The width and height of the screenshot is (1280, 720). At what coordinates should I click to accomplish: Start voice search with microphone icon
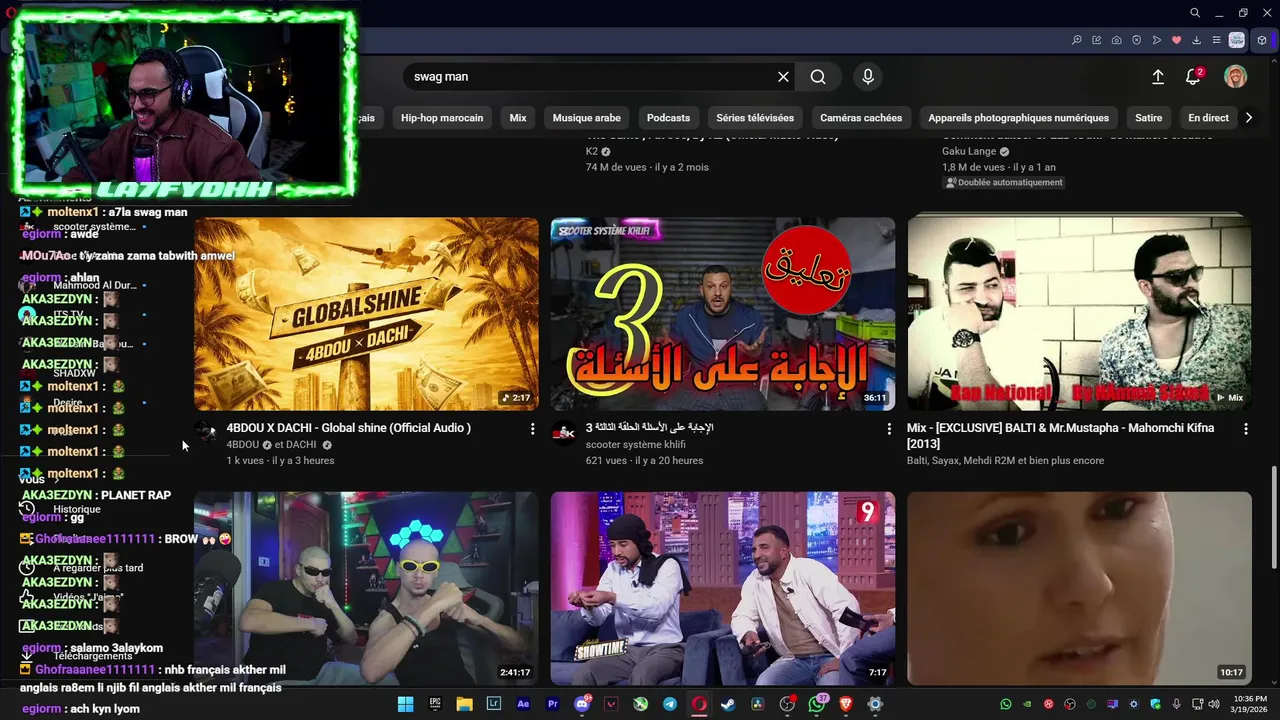(868, 77)
